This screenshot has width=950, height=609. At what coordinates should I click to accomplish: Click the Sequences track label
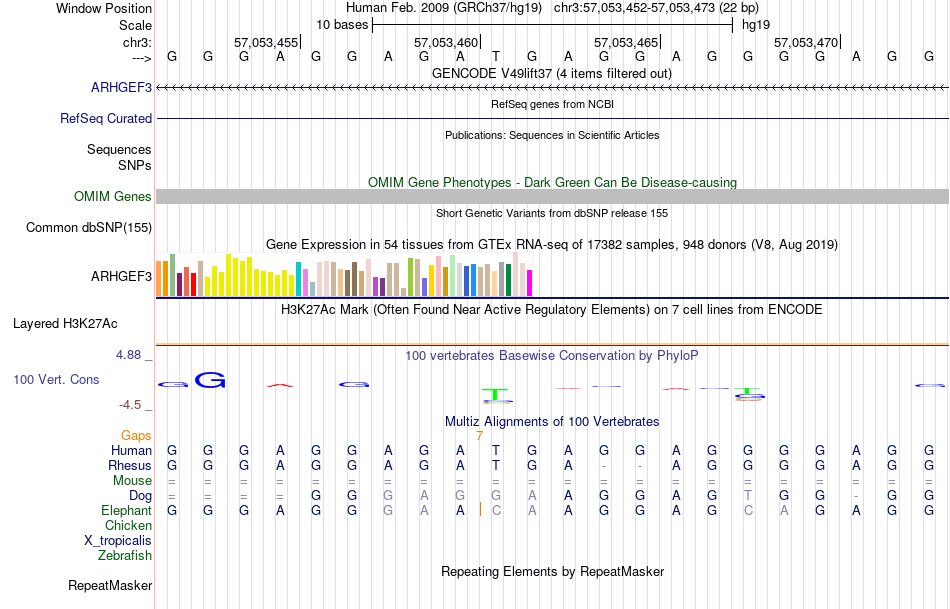[119, 149]
